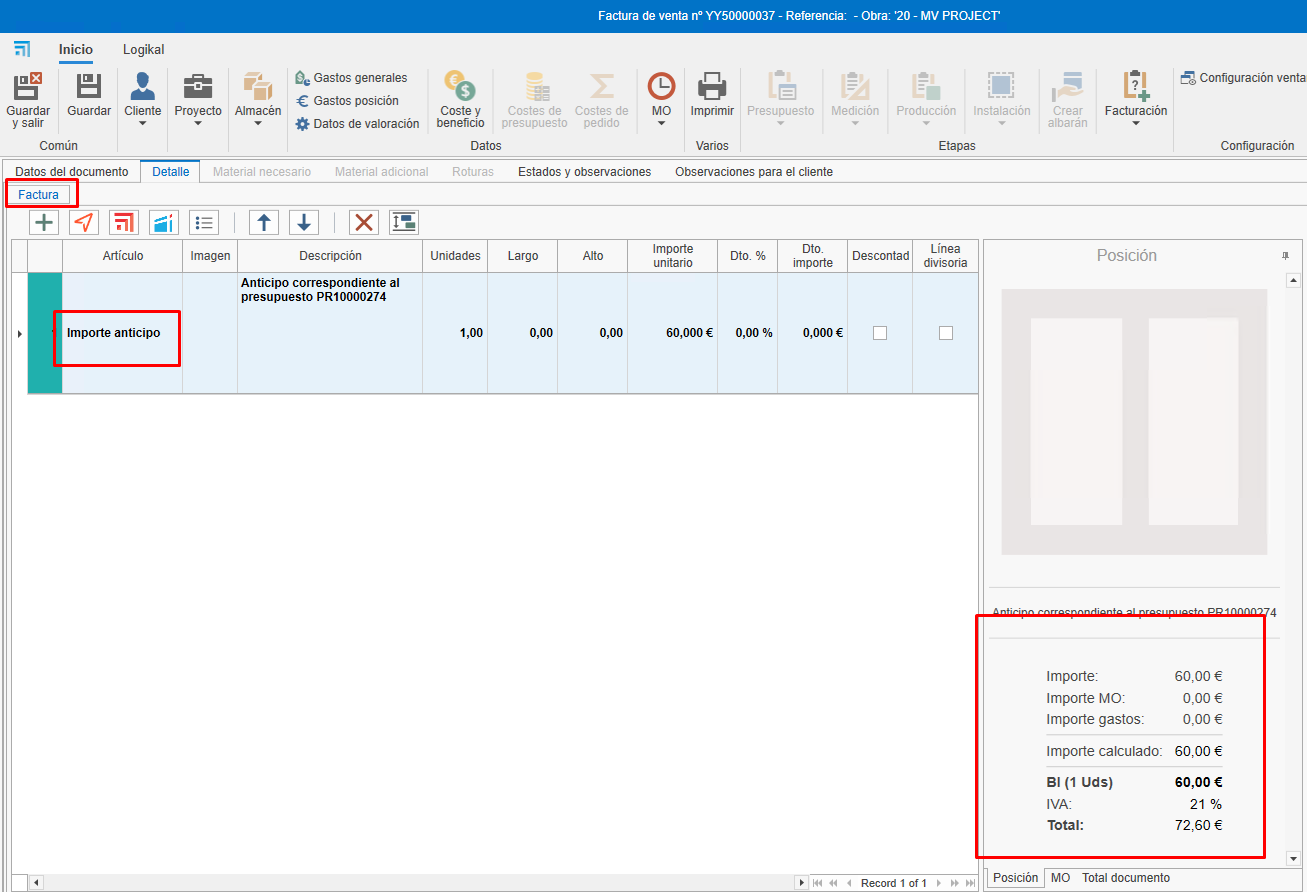1307x892 pixels.
Task: Click the Guardar save icon
Action: pos(89,86)
